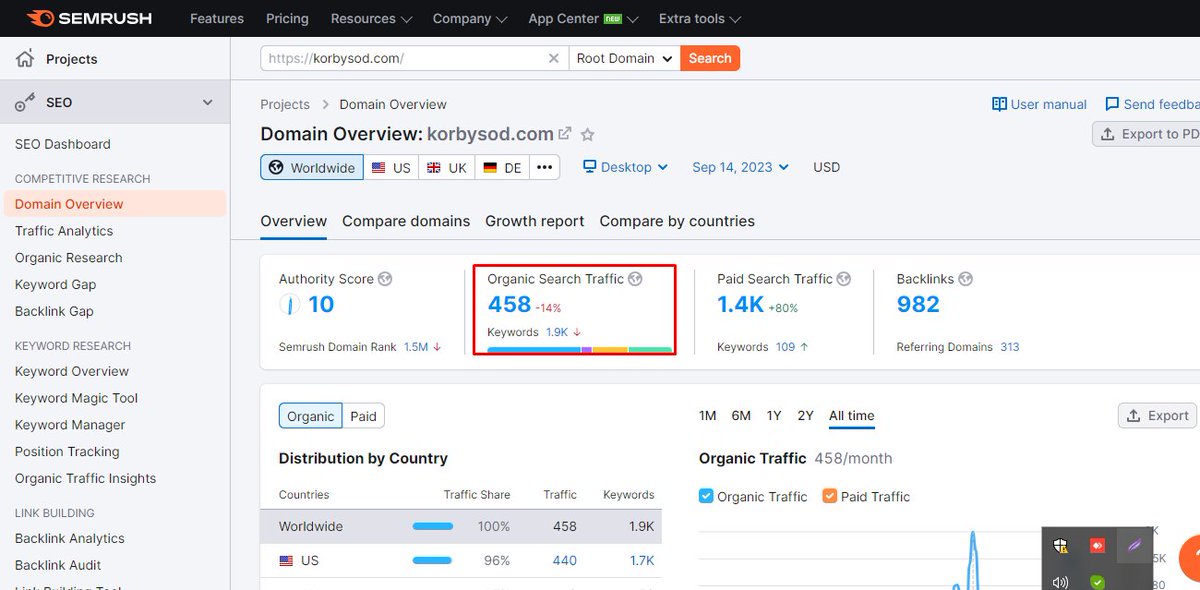Click the volume speaker tray icon

[x=1061, y=582]
